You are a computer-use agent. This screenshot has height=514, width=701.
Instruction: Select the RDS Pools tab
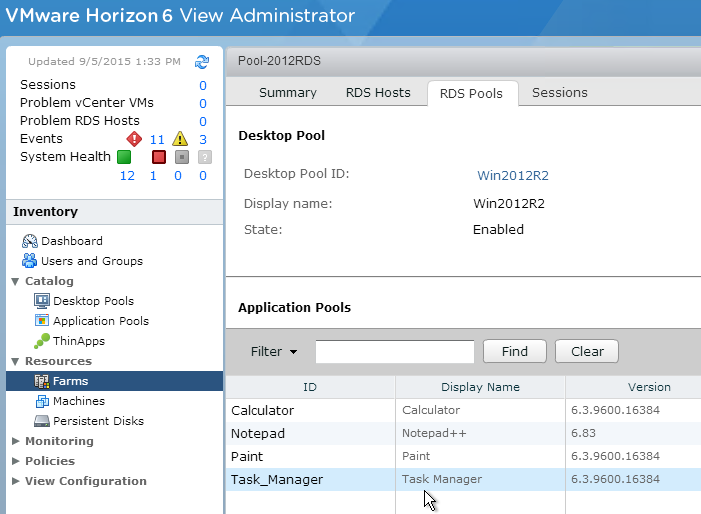(471, 93)
